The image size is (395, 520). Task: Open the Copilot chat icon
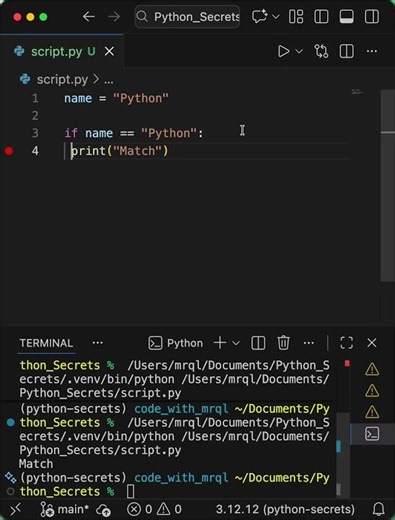[x=259, y=16]
